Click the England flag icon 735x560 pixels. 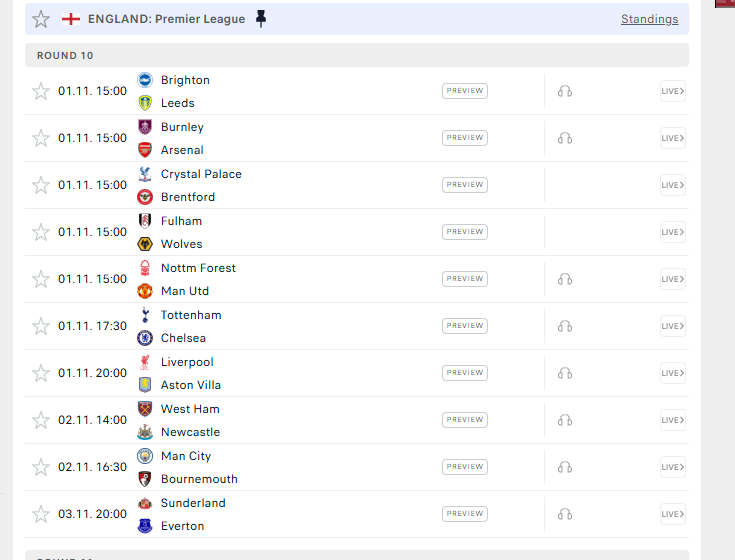[71, 19]
